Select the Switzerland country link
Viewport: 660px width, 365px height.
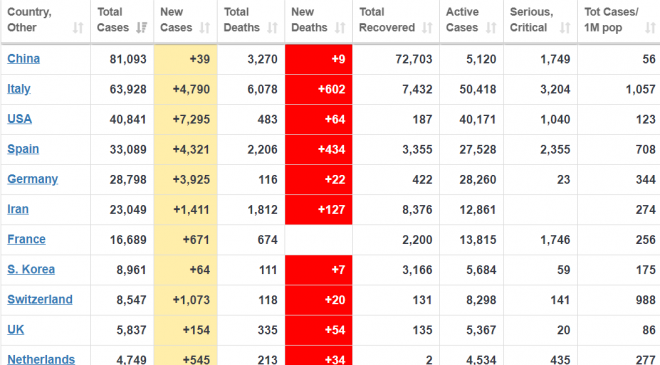click(x=40, y=299)
